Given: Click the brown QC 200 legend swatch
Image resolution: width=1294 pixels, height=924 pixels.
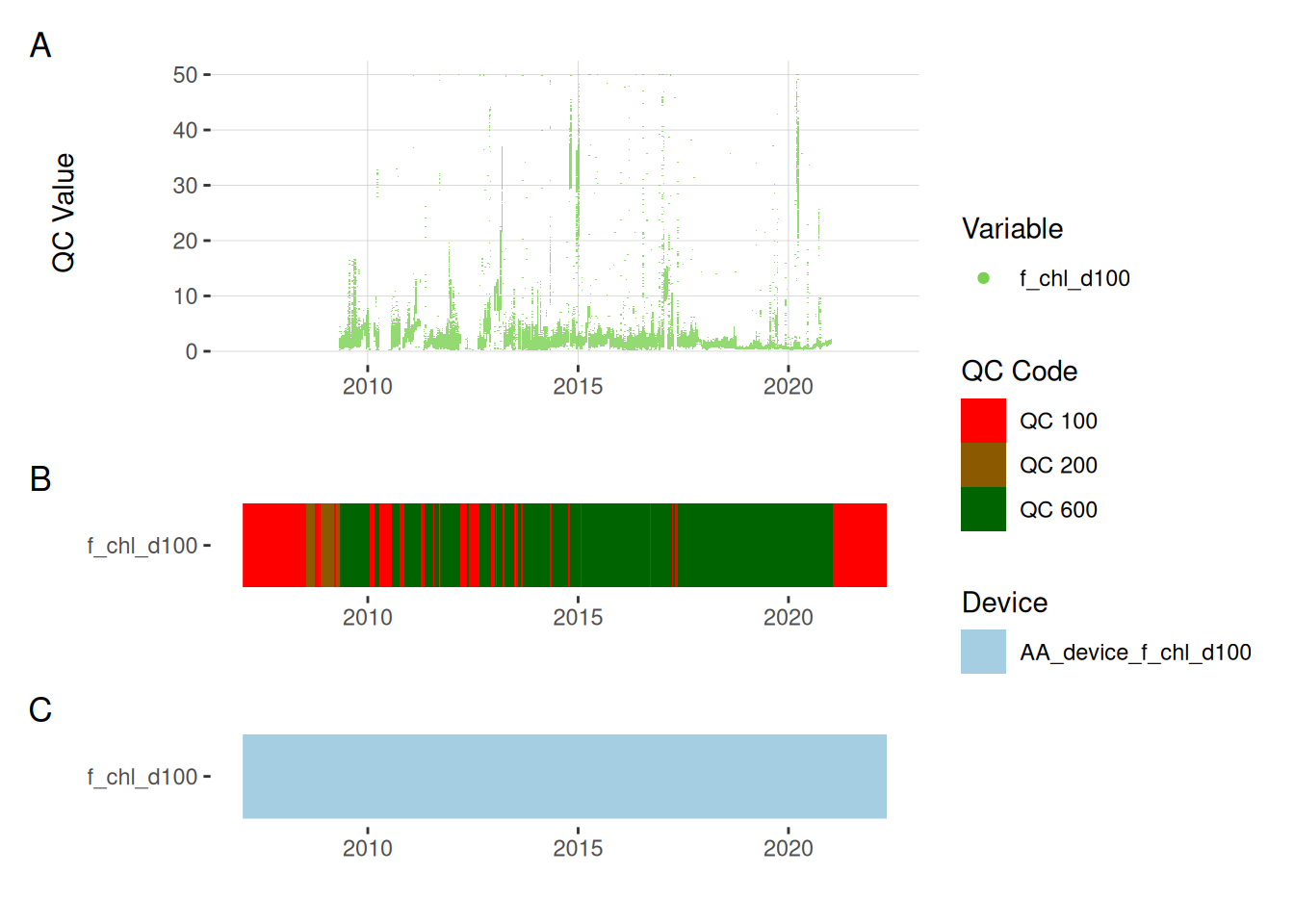Looking at the screenshot, I should 983,465.
